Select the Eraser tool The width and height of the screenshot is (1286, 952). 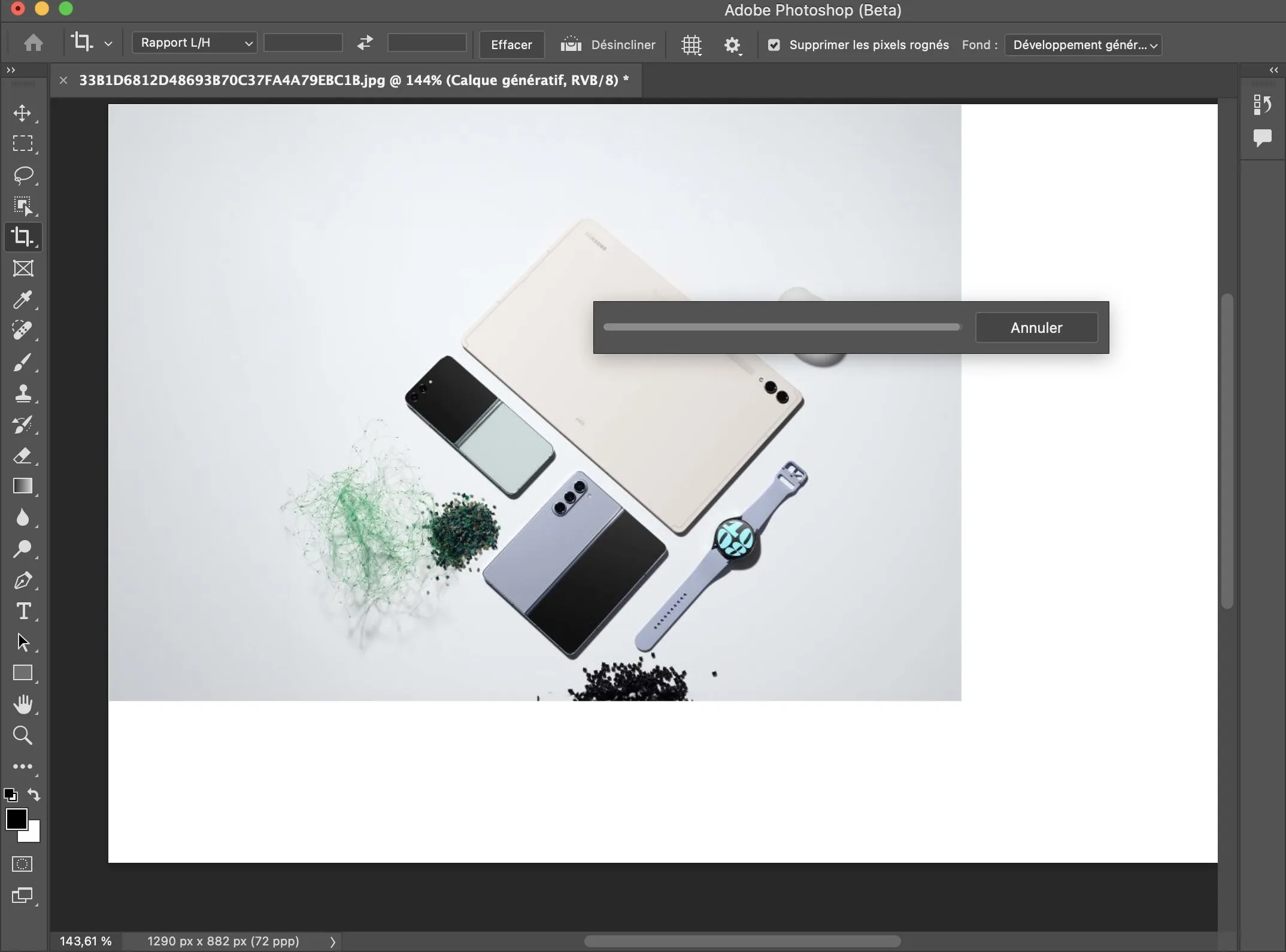coord(23,456)
